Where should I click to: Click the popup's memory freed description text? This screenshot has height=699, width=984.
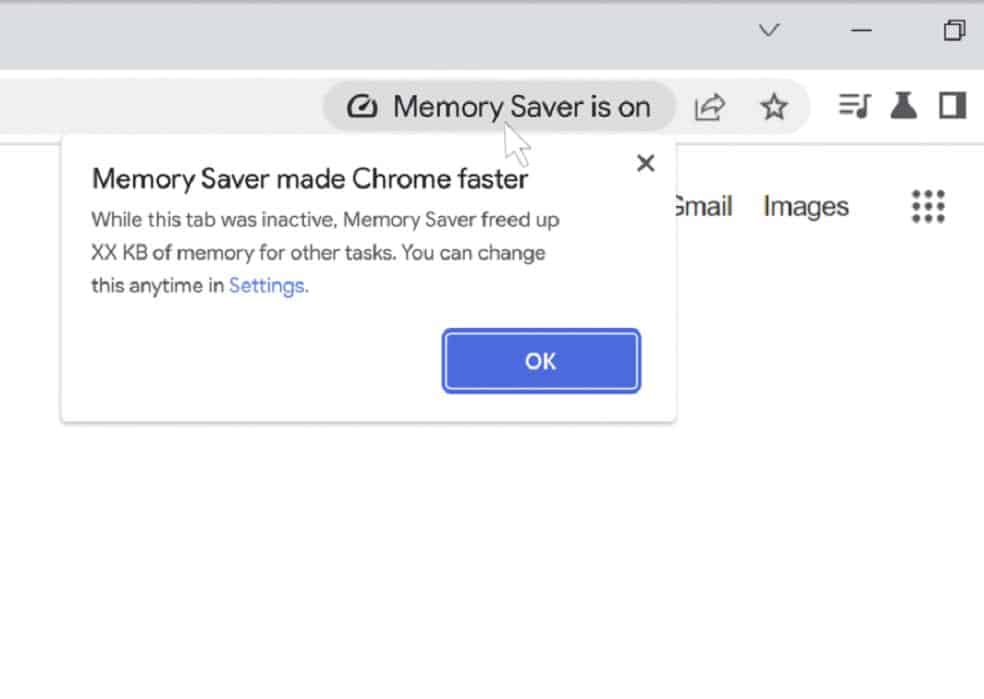click(325, 253)
